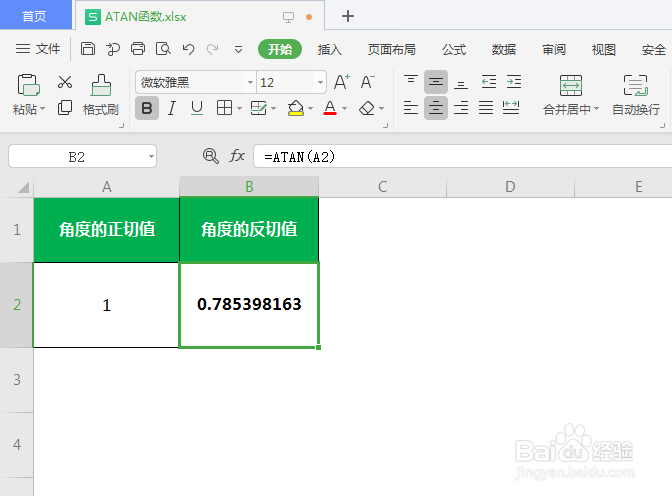The image size is (672, 496).
Task: Align text left
Action: pos(411,108)
